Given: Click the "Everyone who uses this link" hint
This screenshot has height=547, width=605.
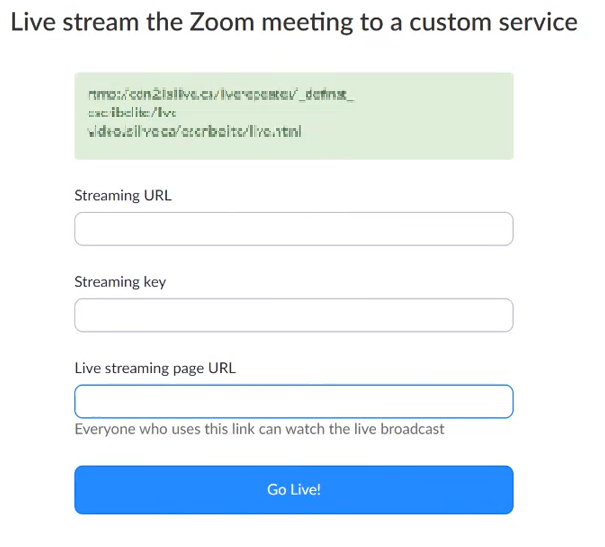Looking at the screenshot, I should pos(259,430).
